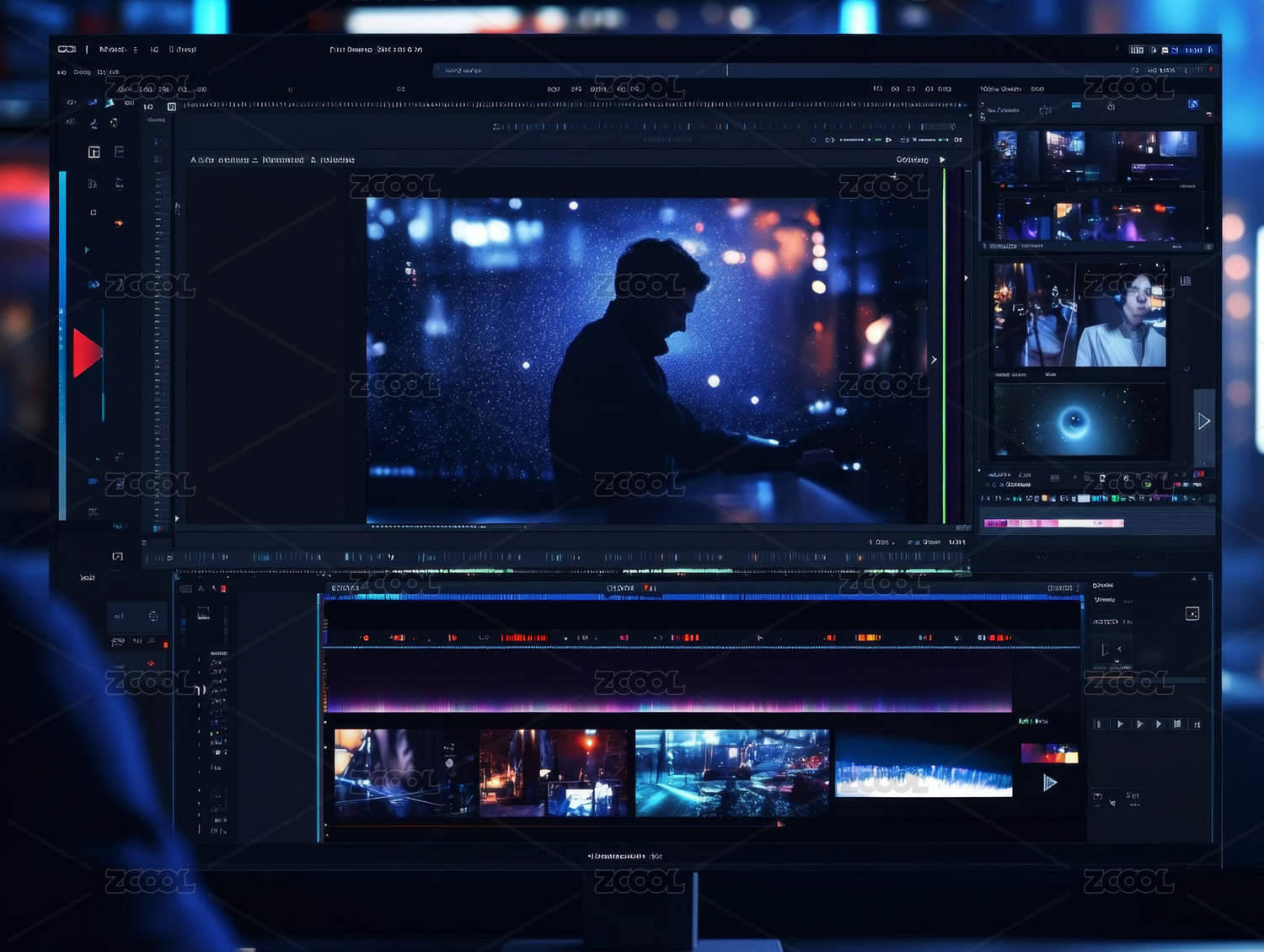This screenshot has width=1264, height=952.
Task: Click the play button in lower-right transport controls
Action: click(1120, 724)
